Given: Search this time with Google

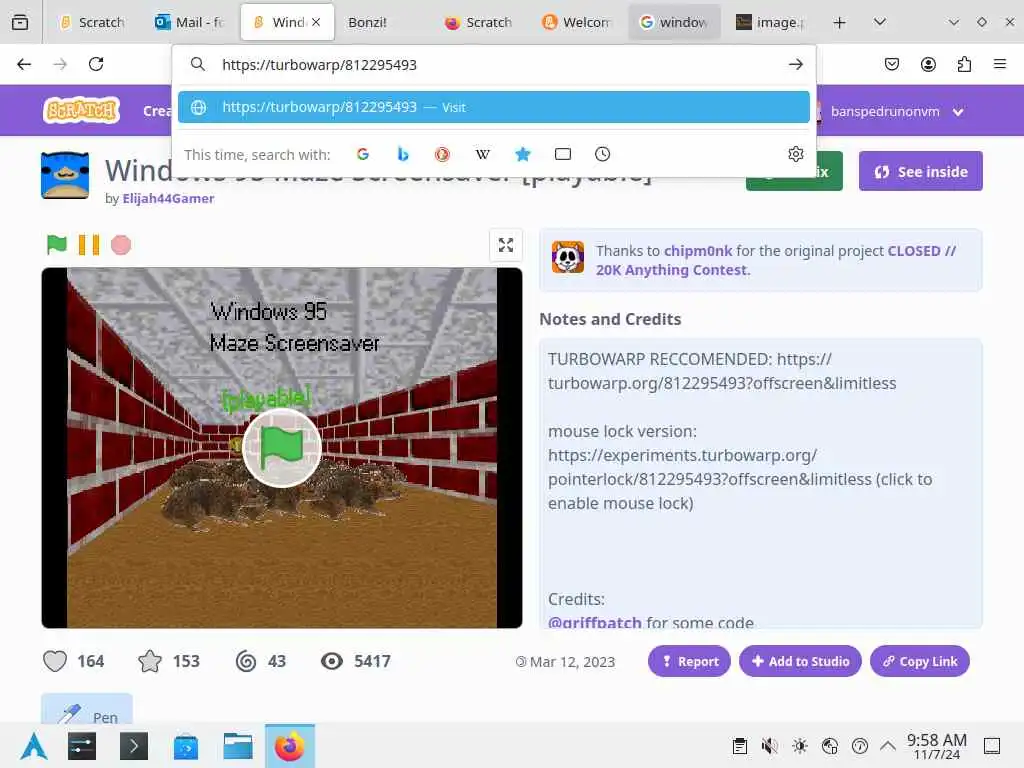Looking at the screenshot, I should tap(363, 154).
